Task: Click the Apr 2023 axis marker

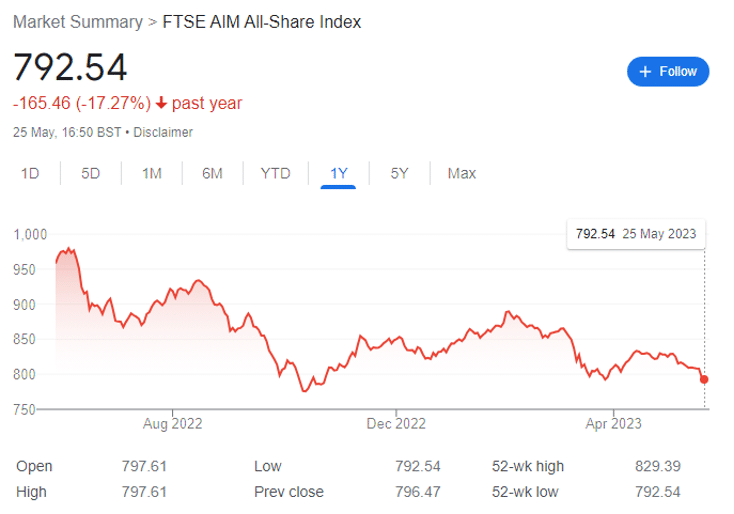Action: [x=613, y=424]
